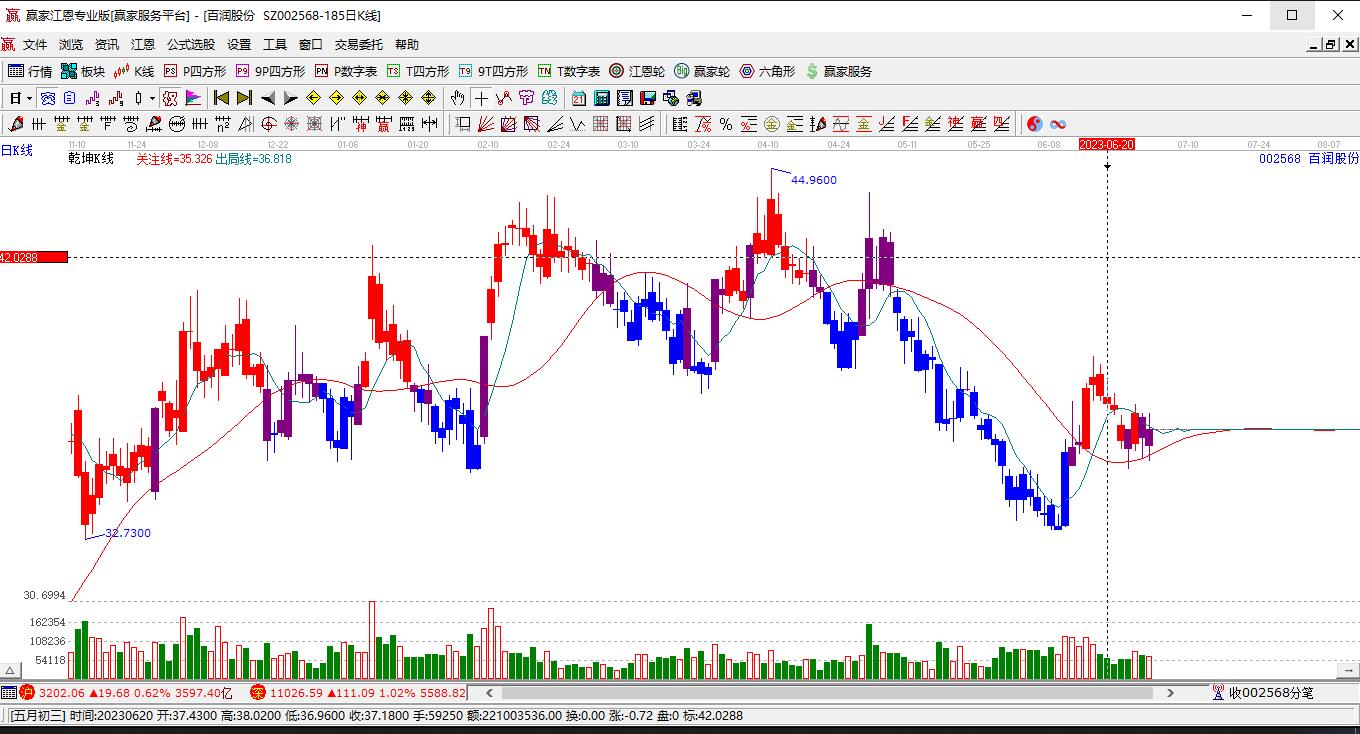Jump to first bar arrow icon
Screen dimensions: 1360x734
pos(221,98)
